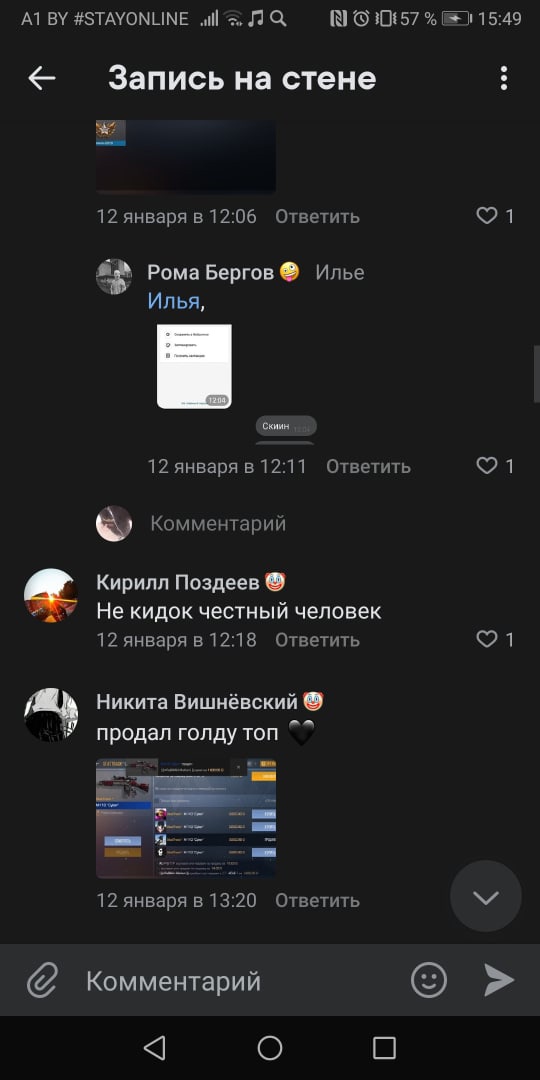Tap the back arrow icon

coord(41,79)
